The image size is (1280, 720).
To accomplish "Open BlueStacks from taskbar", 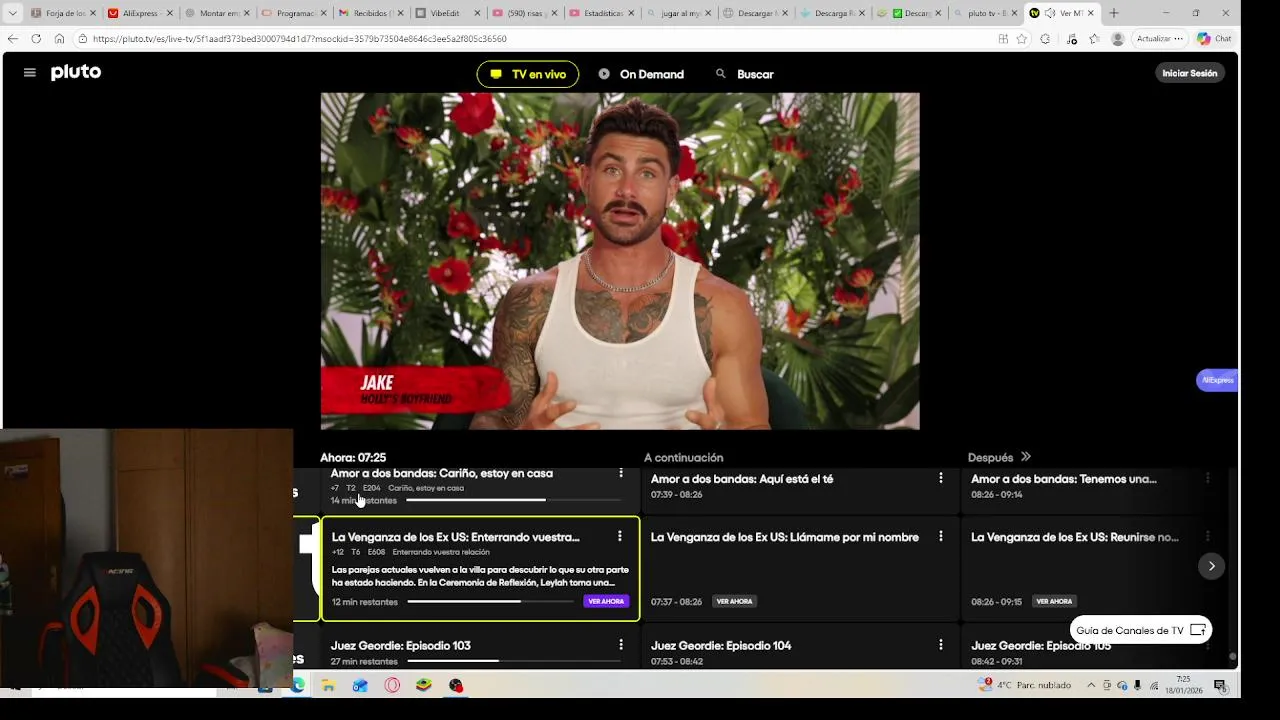I will [x=424, y=686].
